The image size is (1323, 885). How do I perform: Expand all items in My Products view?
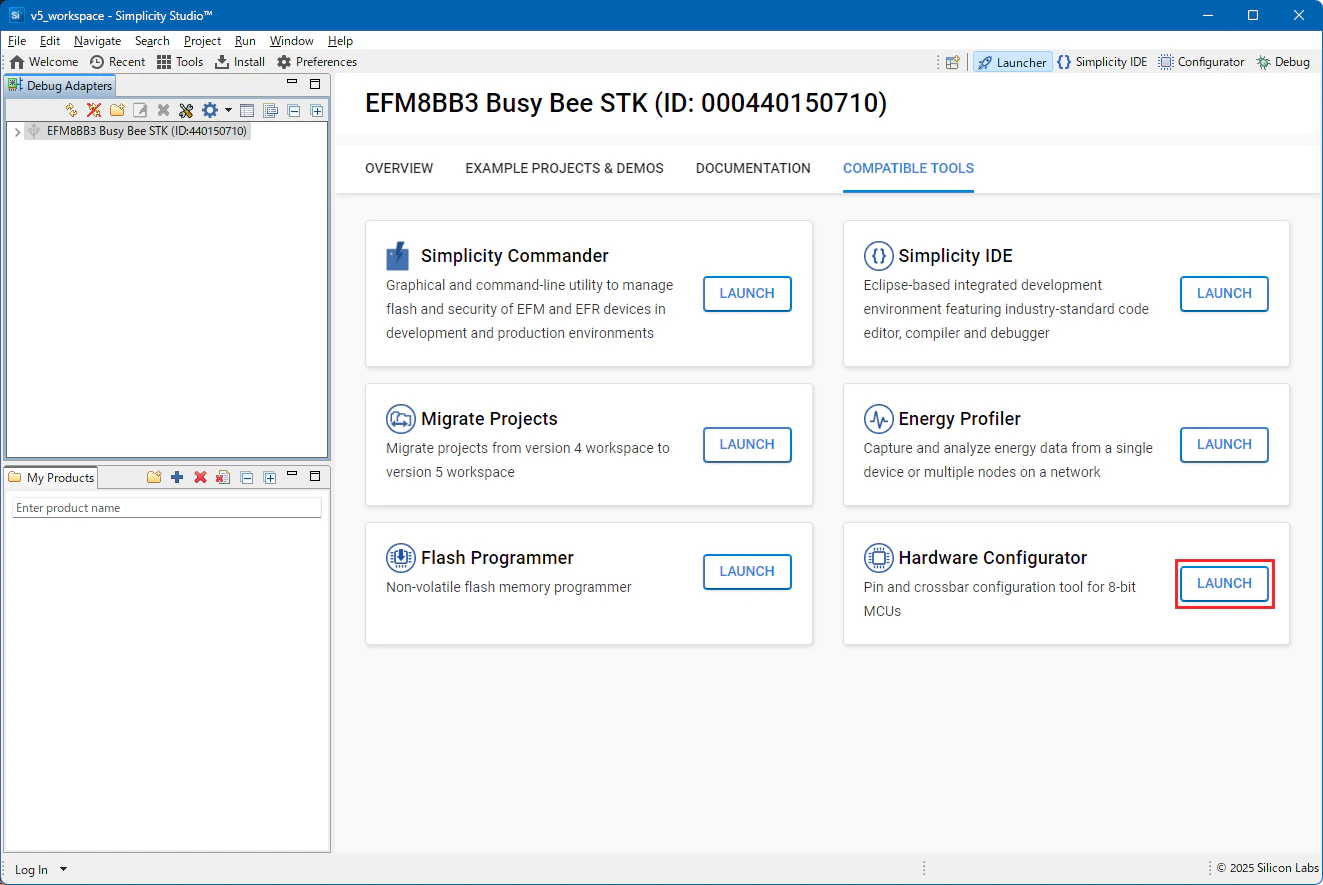tap(269, 477)
